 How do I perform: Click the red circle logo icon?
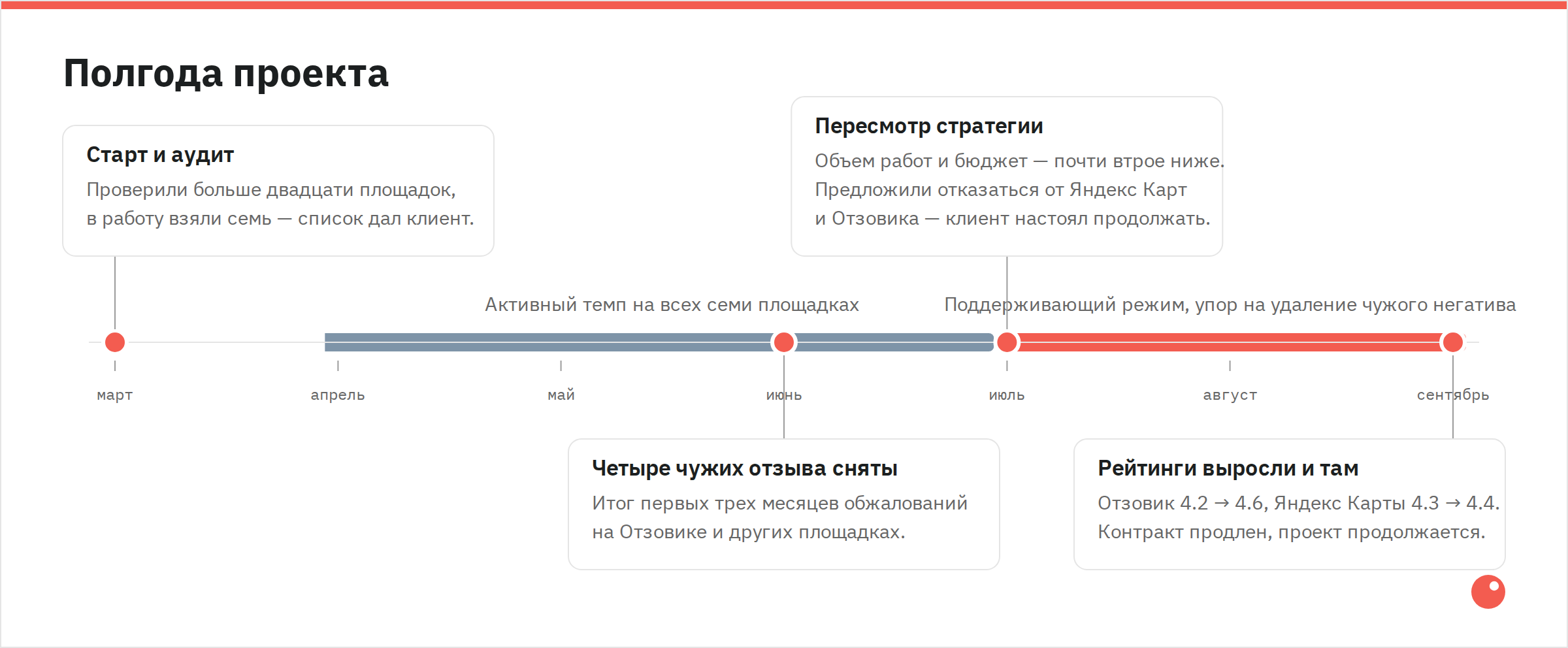click(x=1488, y=592)
